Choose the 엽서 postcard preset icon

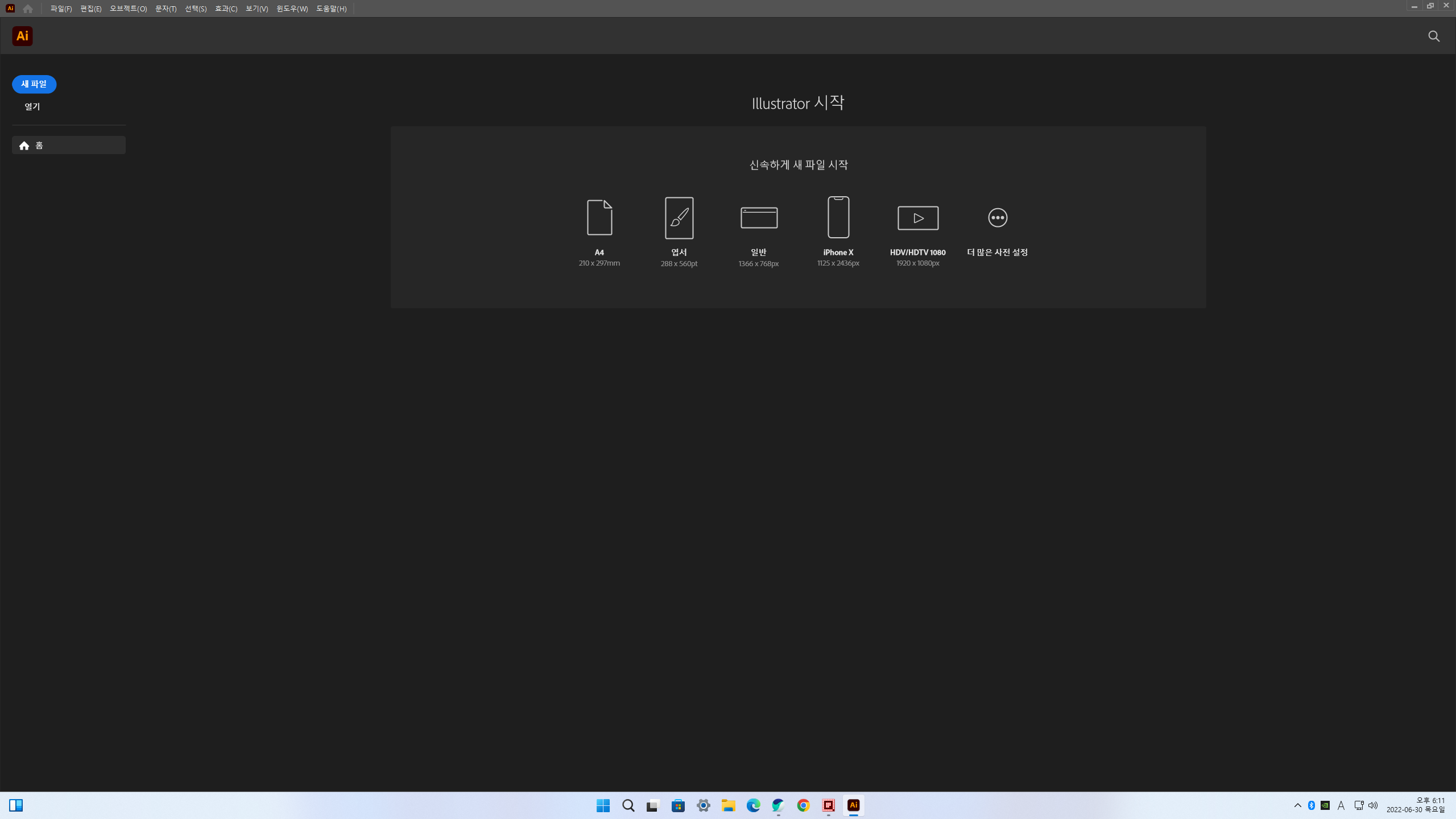679,217
